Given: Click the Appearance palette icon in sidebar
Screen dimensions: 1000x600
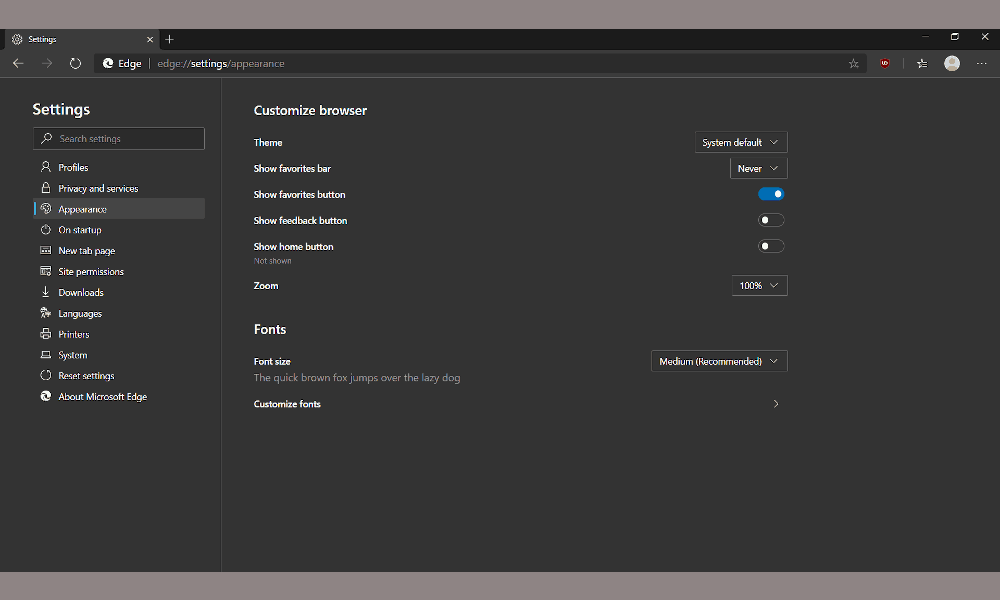Looking at the screenshot, I should 45,209.
